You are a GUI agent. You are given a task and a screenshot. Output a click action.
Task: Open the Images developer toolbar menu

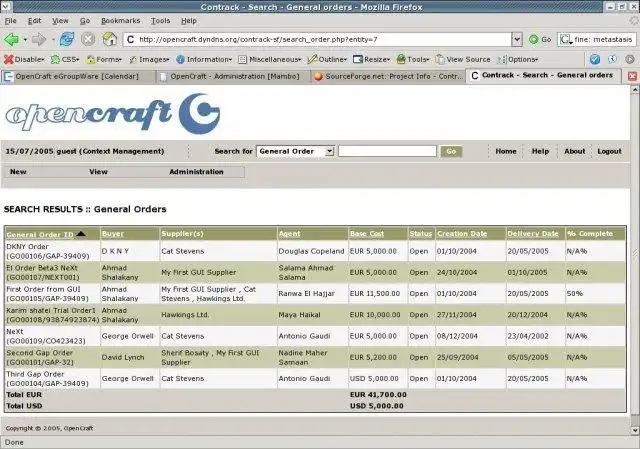pos(149,60)
